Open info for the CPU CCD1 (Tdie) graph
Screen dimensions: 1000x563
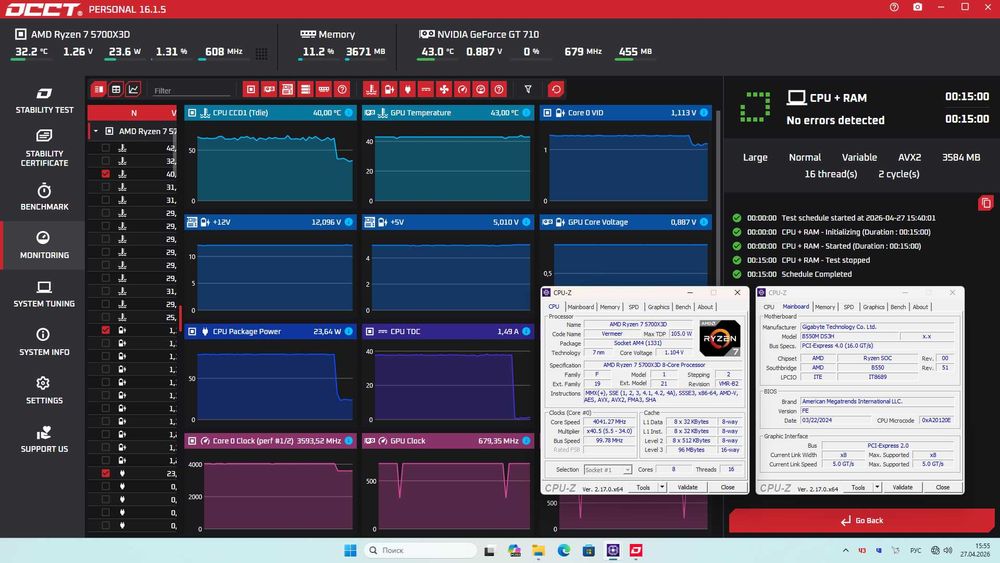(349, 113)
